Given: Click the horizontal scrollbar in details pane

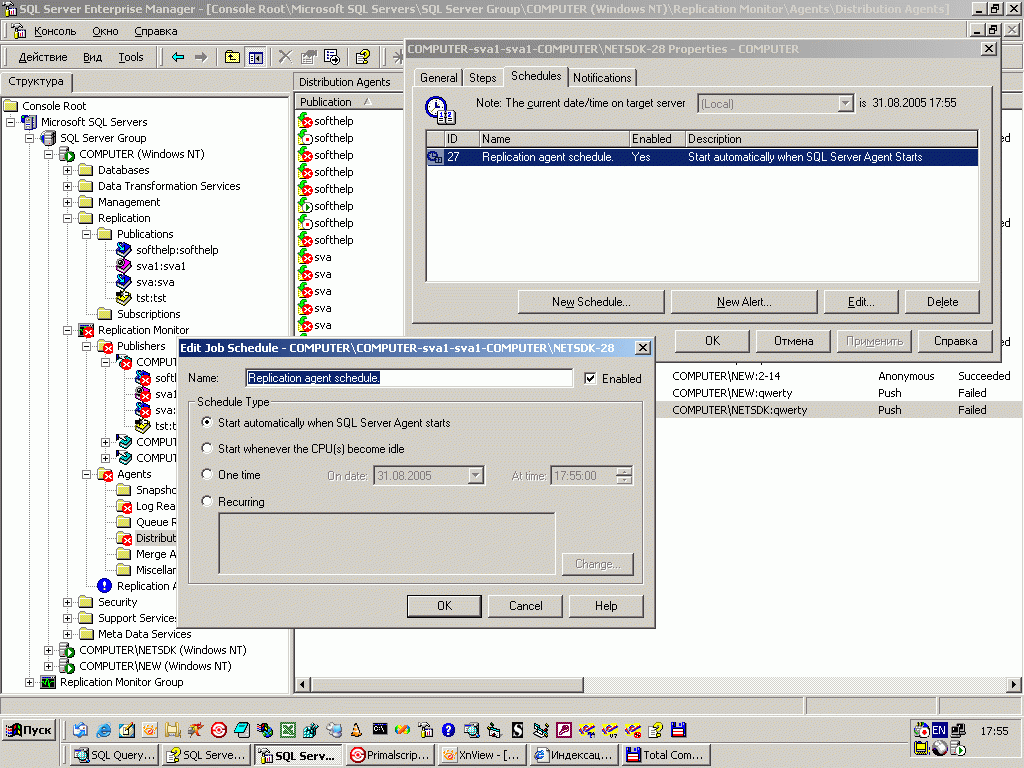Looking at the screenshot, I should 447,684.
